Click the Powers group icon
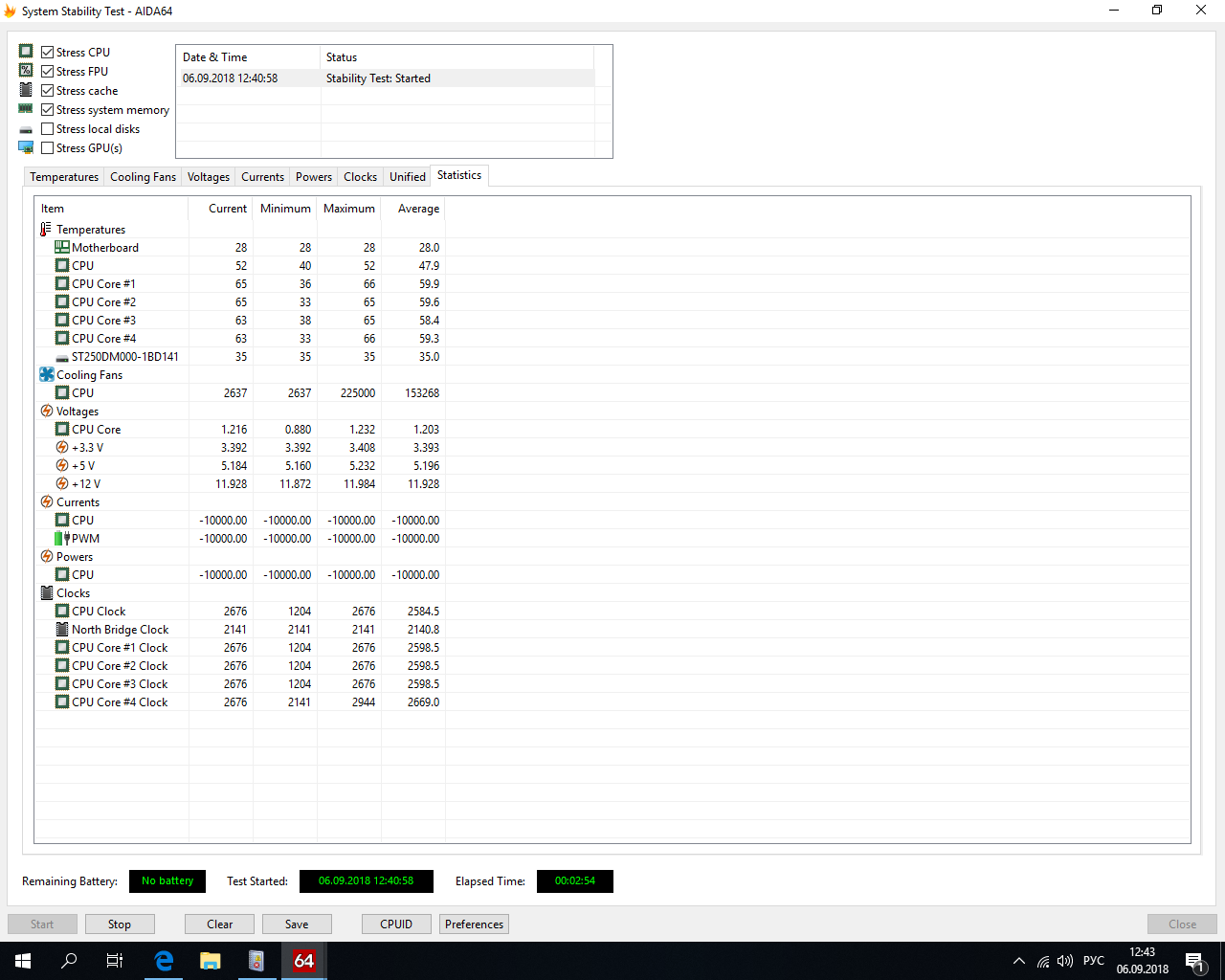Screen dimensions: 1225x980 click(x=47, y=556)
